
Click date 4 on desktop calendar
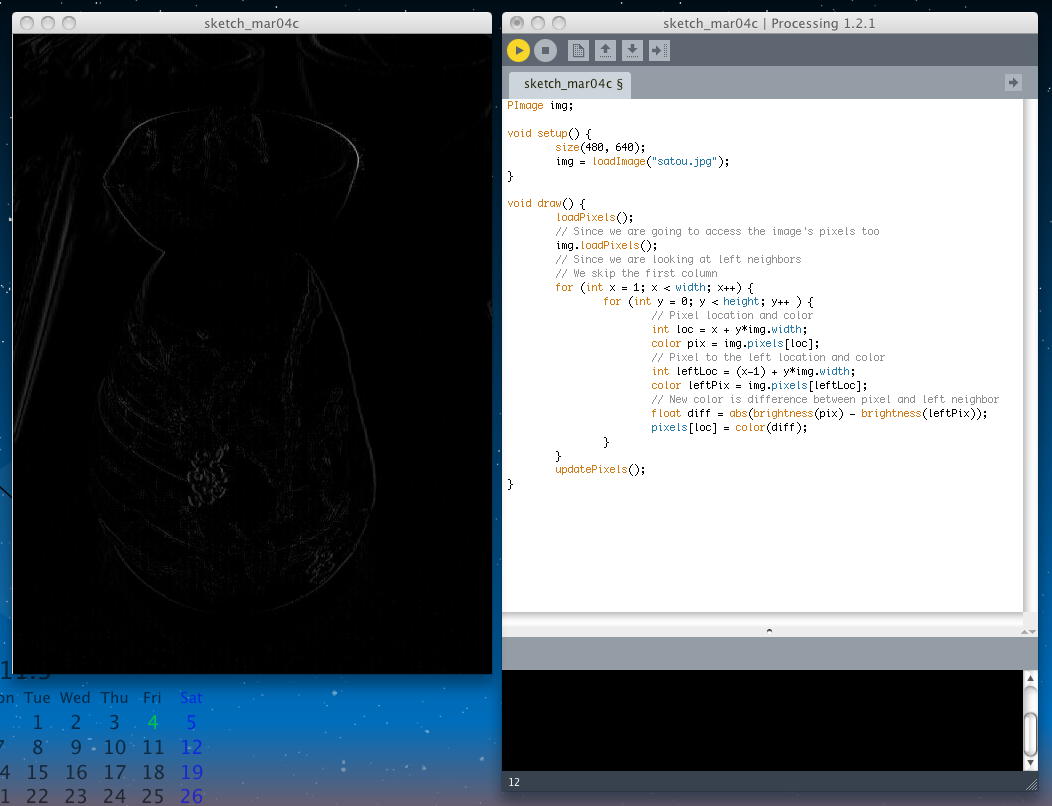152,722
